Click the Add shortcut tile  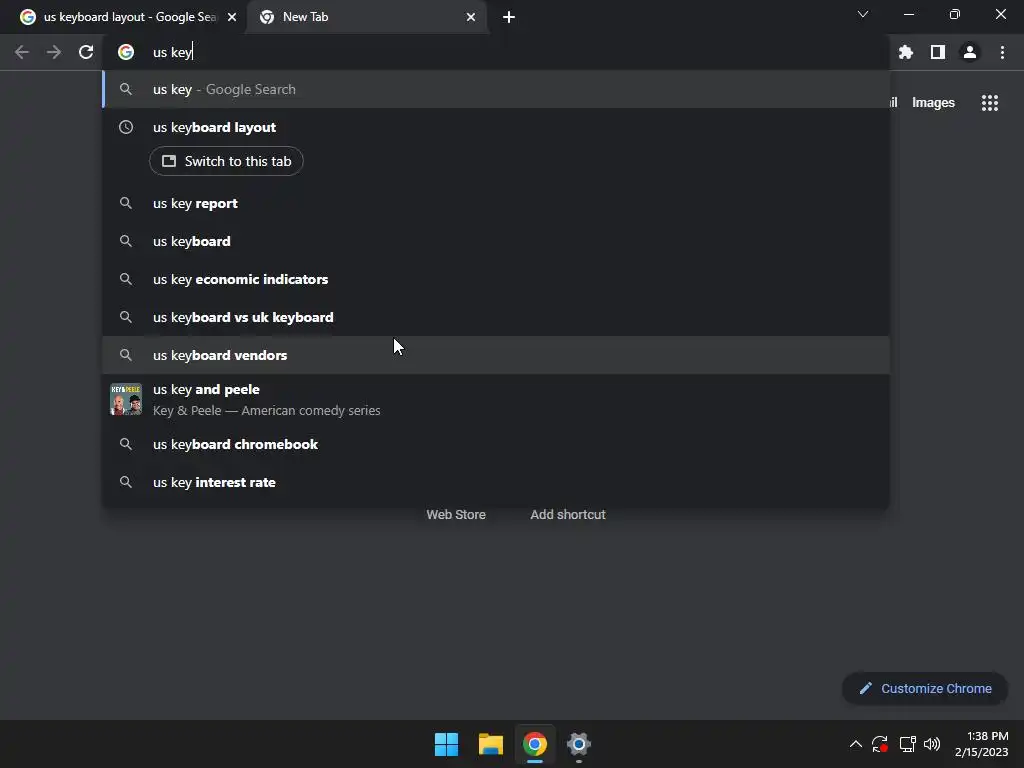[x=568, y=515]
